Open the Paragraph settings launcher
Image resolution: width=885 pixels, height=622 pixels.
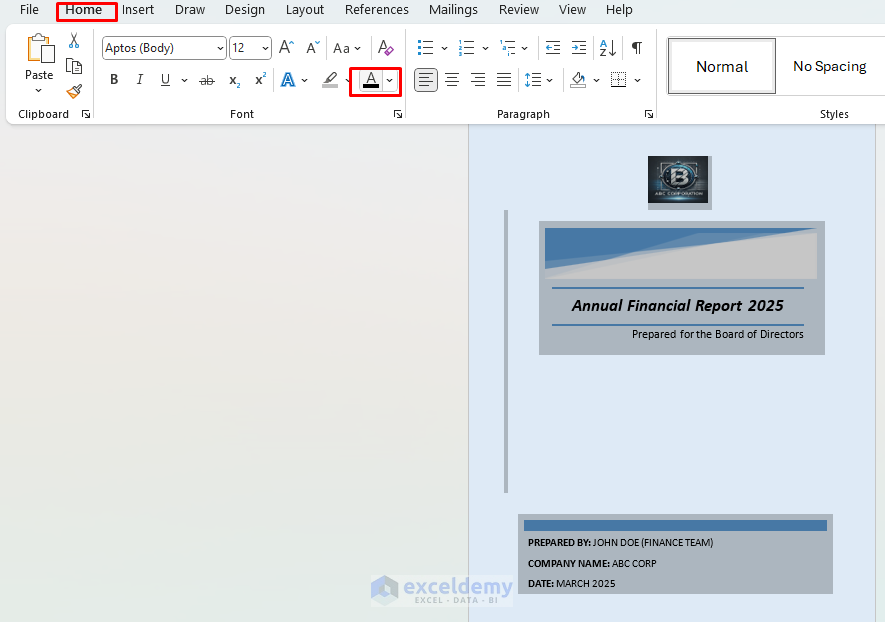(x=649, y=115)
